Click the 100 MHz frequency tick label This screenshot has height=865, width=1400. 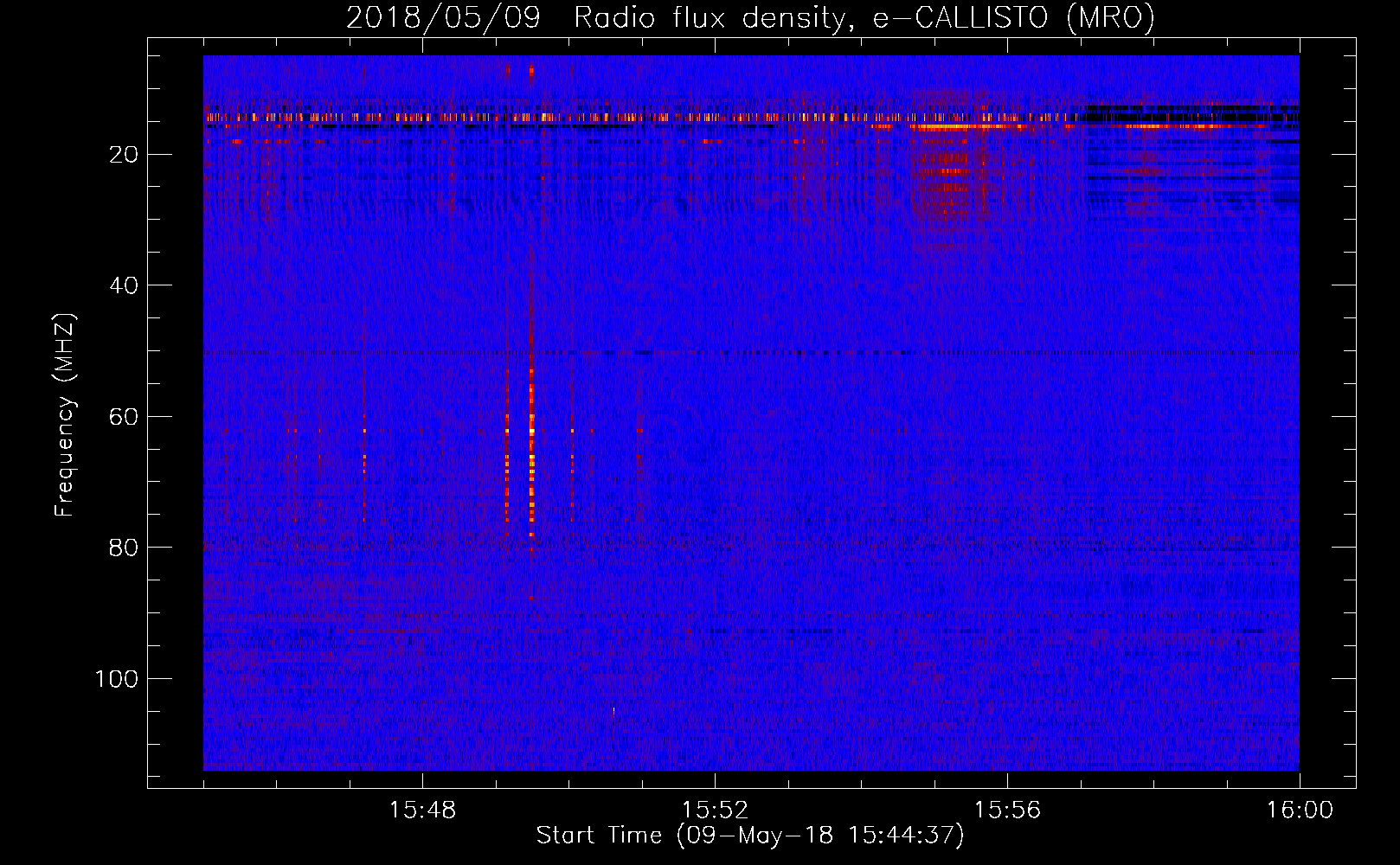(116, 679)
